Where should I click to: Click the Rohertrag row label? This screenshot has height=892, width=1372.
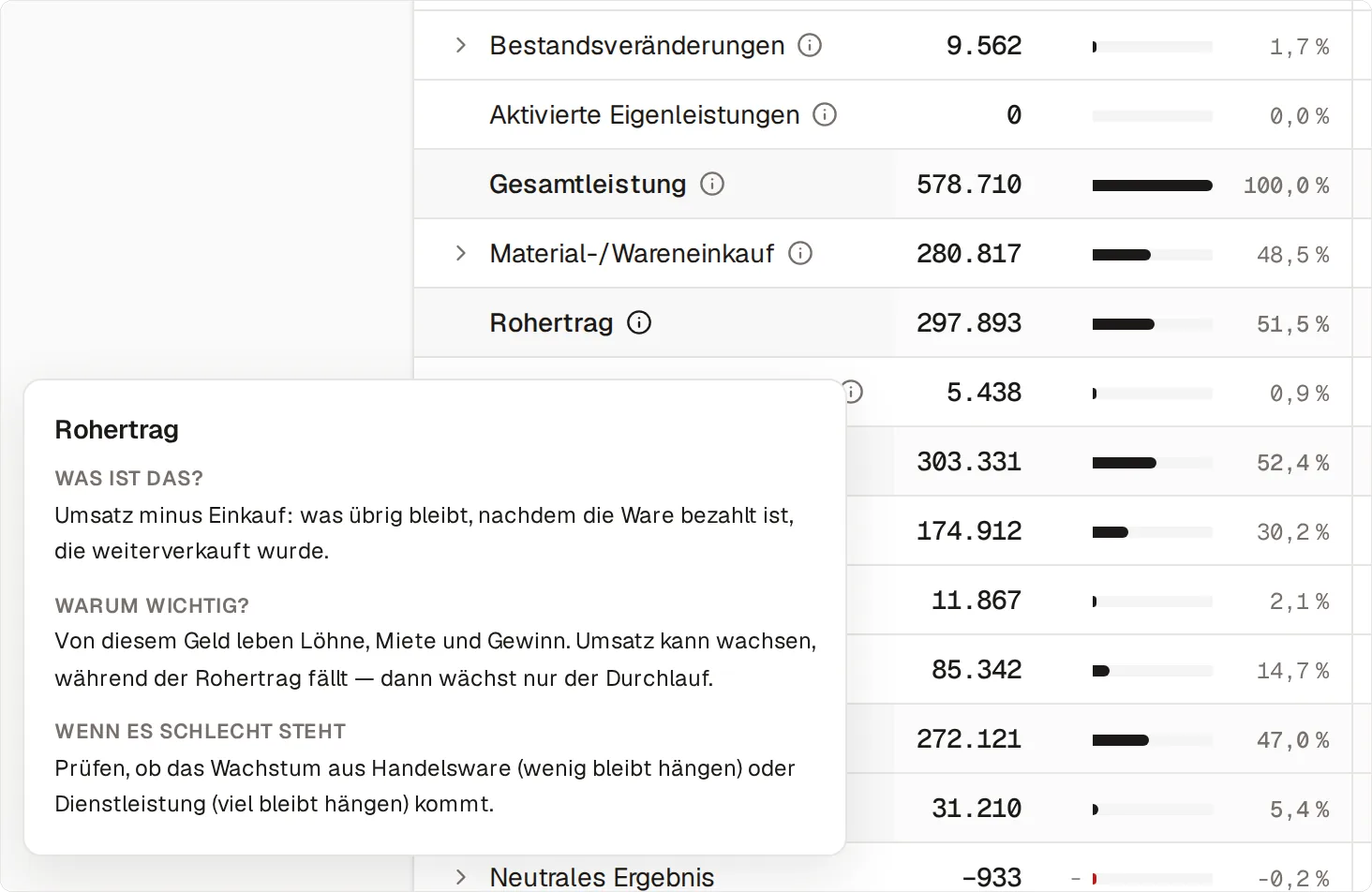pos(551,322)
